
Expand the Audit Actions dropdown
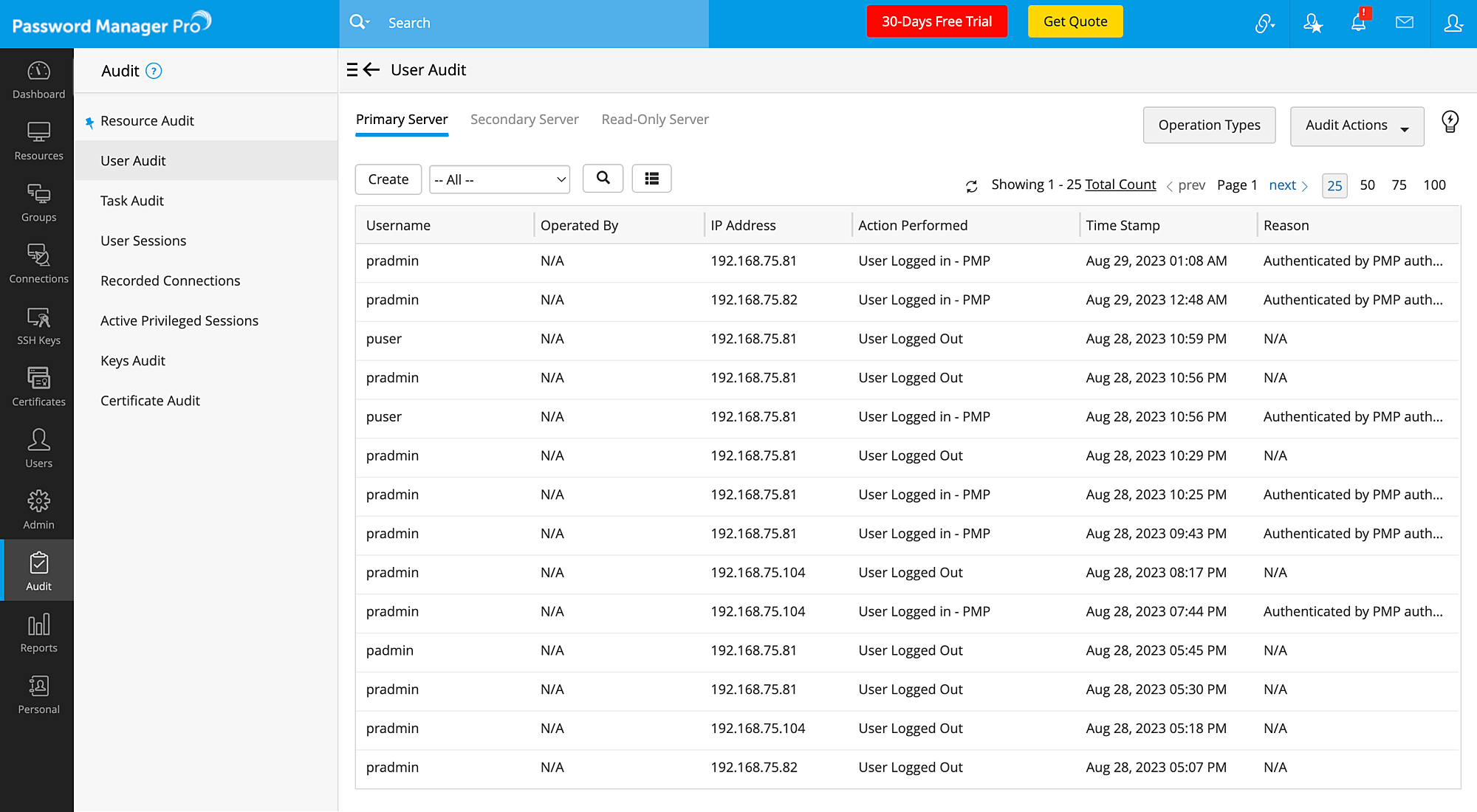click(x=1356, y=125)
